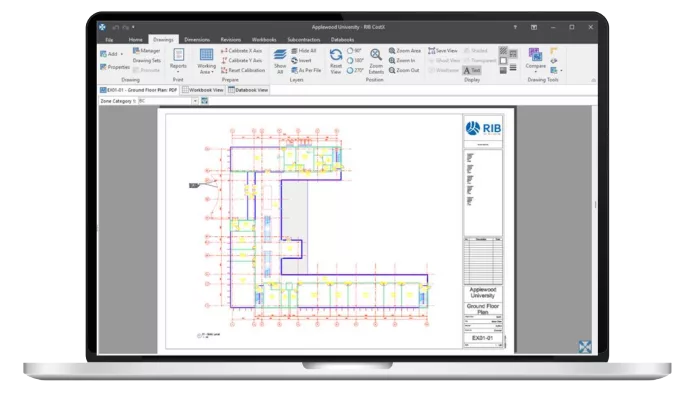The height and width of the screenshot is (394, 700).
Task: Rotate the drawing to 270°
Action: (x=355, y=70)
